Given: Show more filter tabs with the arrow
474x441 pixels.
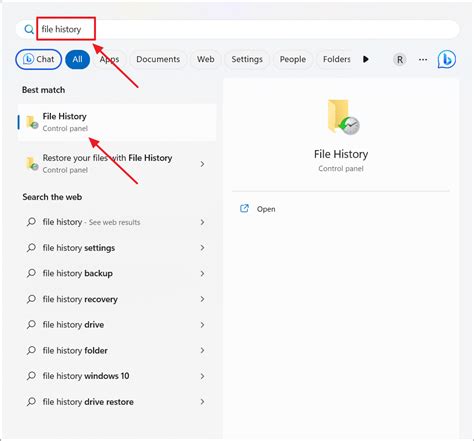Looking at the screenshot, I should [366, 59].
